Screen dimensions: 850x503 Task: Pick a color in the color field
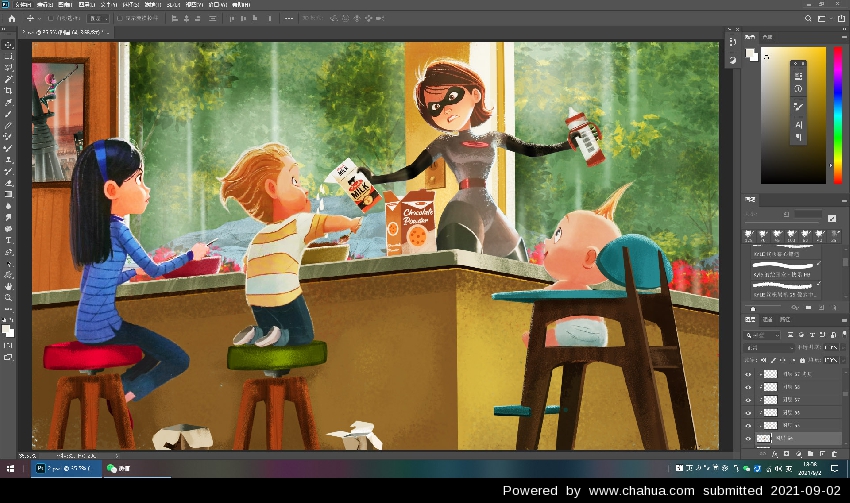793,115
